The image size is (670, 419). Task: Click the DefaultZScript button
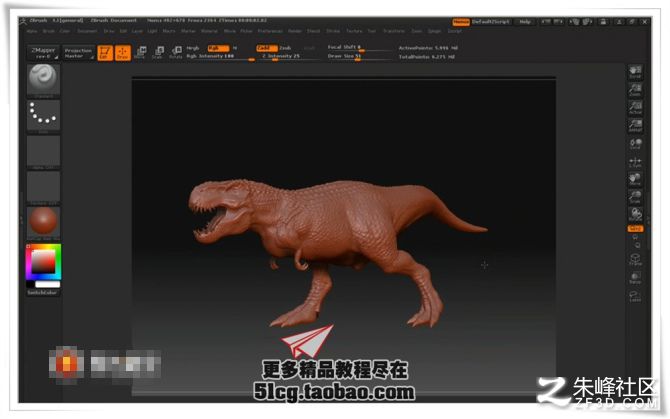tap(491, 22)
